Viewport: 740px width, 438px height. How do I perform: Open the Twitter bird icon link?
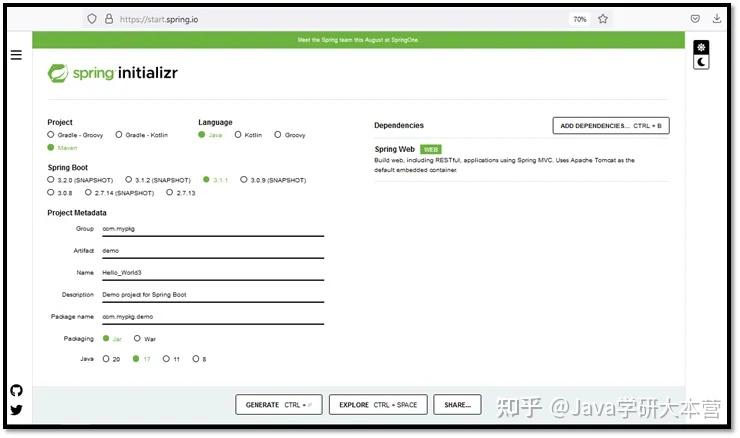click(x=17, y=410)
